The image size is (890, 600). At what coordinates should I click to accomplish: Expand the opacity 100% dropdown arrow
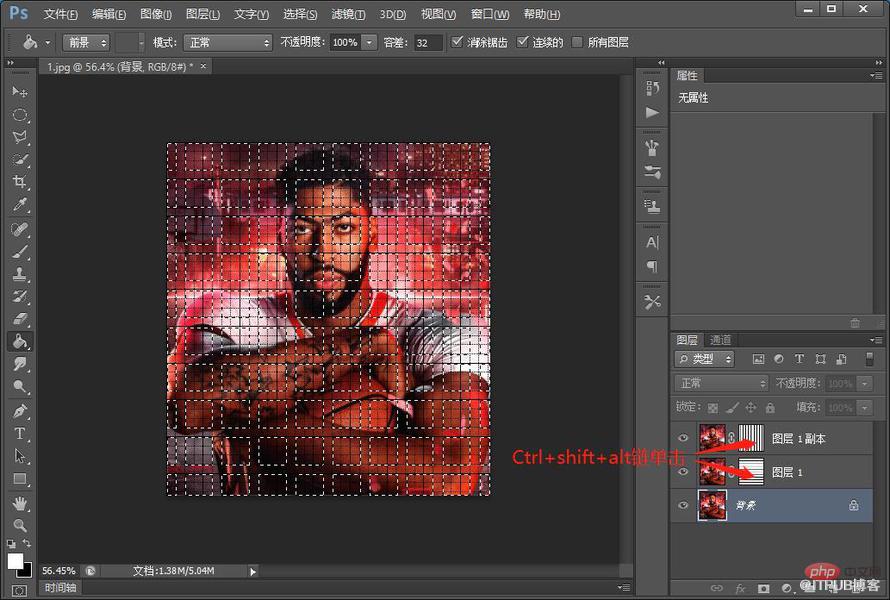click(370, 43)
